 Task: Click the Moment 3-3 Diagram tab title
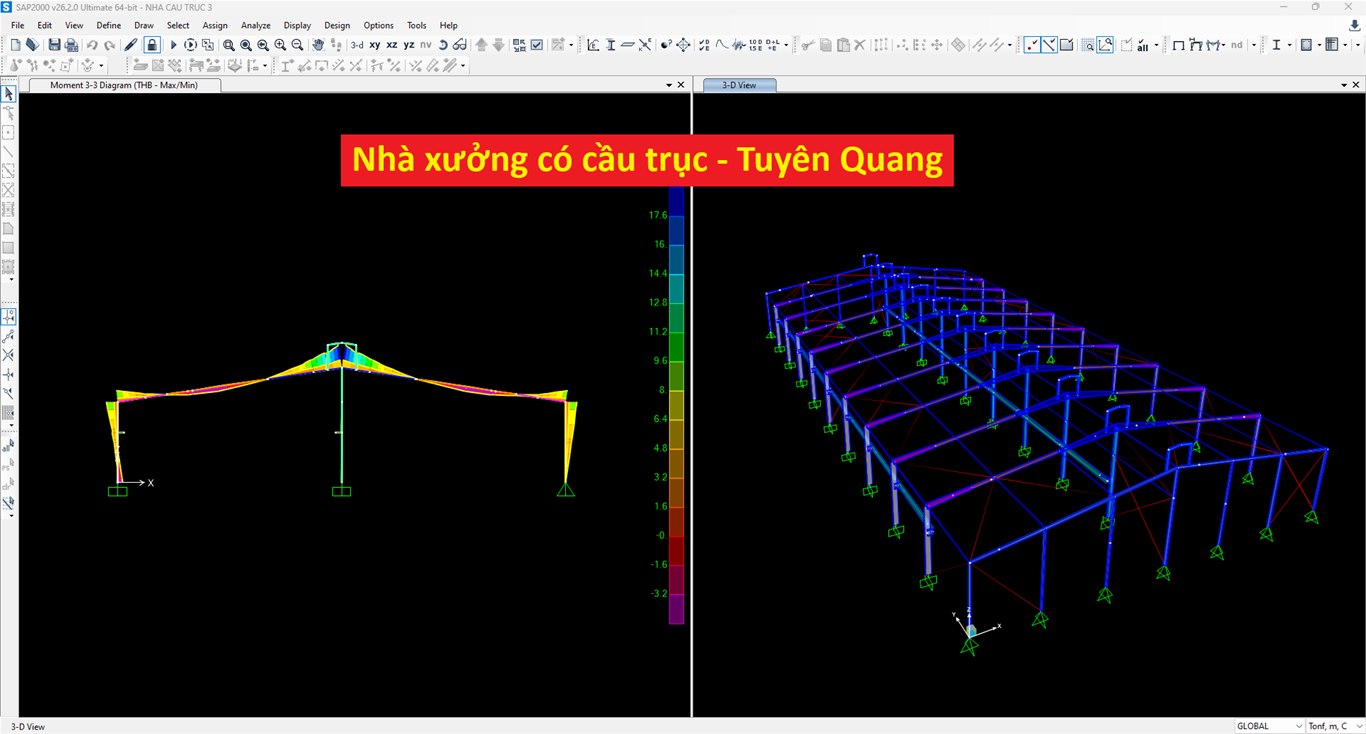pos(124,85)
